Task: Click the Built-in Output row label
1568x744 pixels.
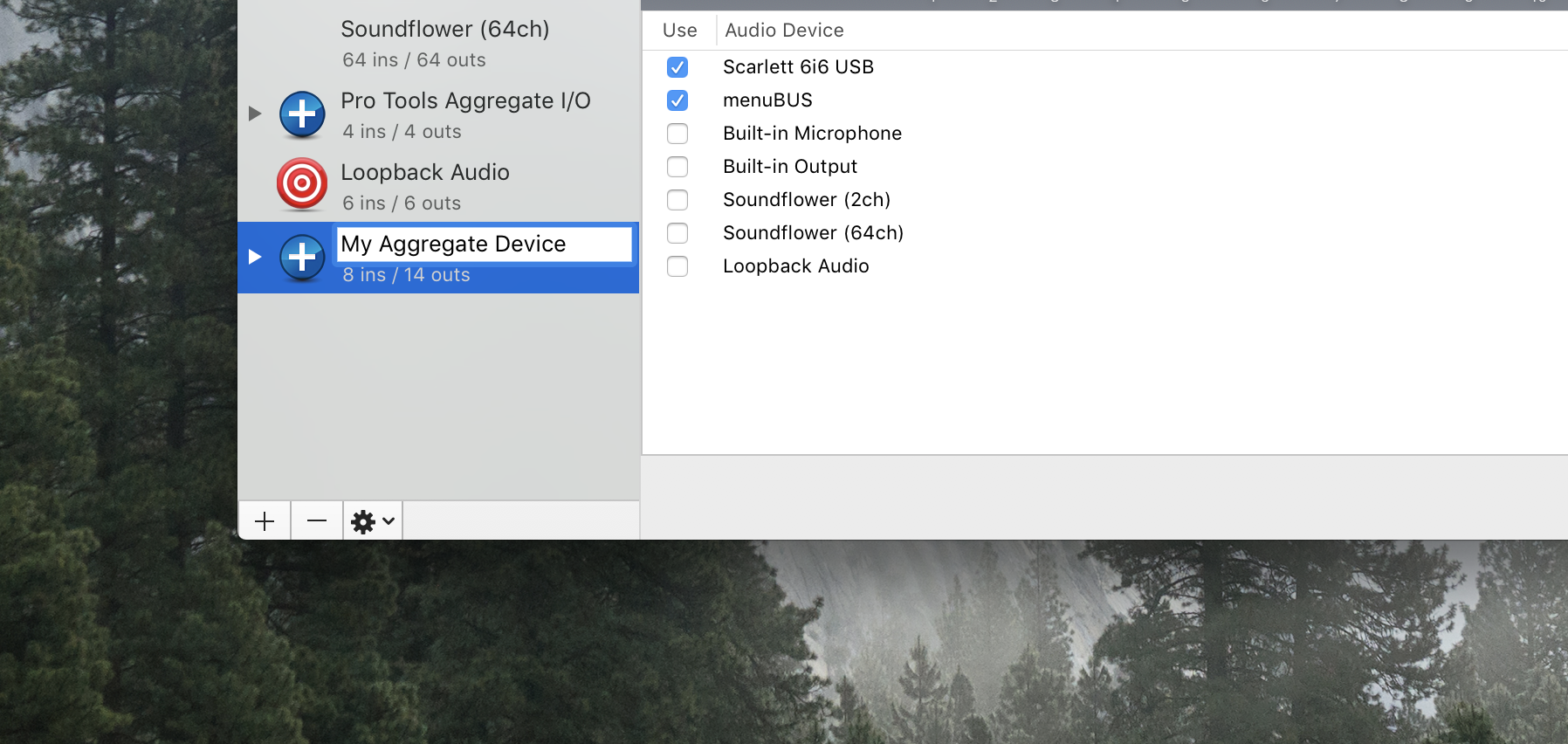Action: pos(790,167)
